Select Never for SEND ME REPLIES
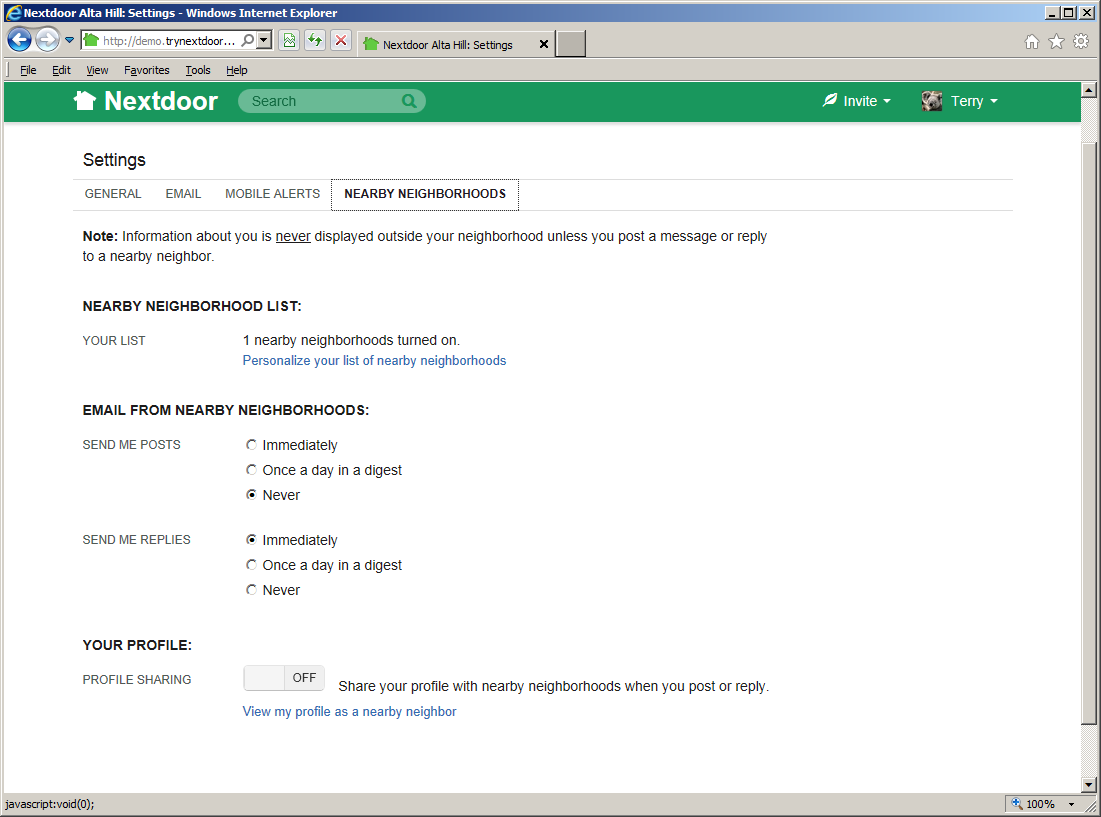This screenshot has height=817, width=1101. point(251,589)
